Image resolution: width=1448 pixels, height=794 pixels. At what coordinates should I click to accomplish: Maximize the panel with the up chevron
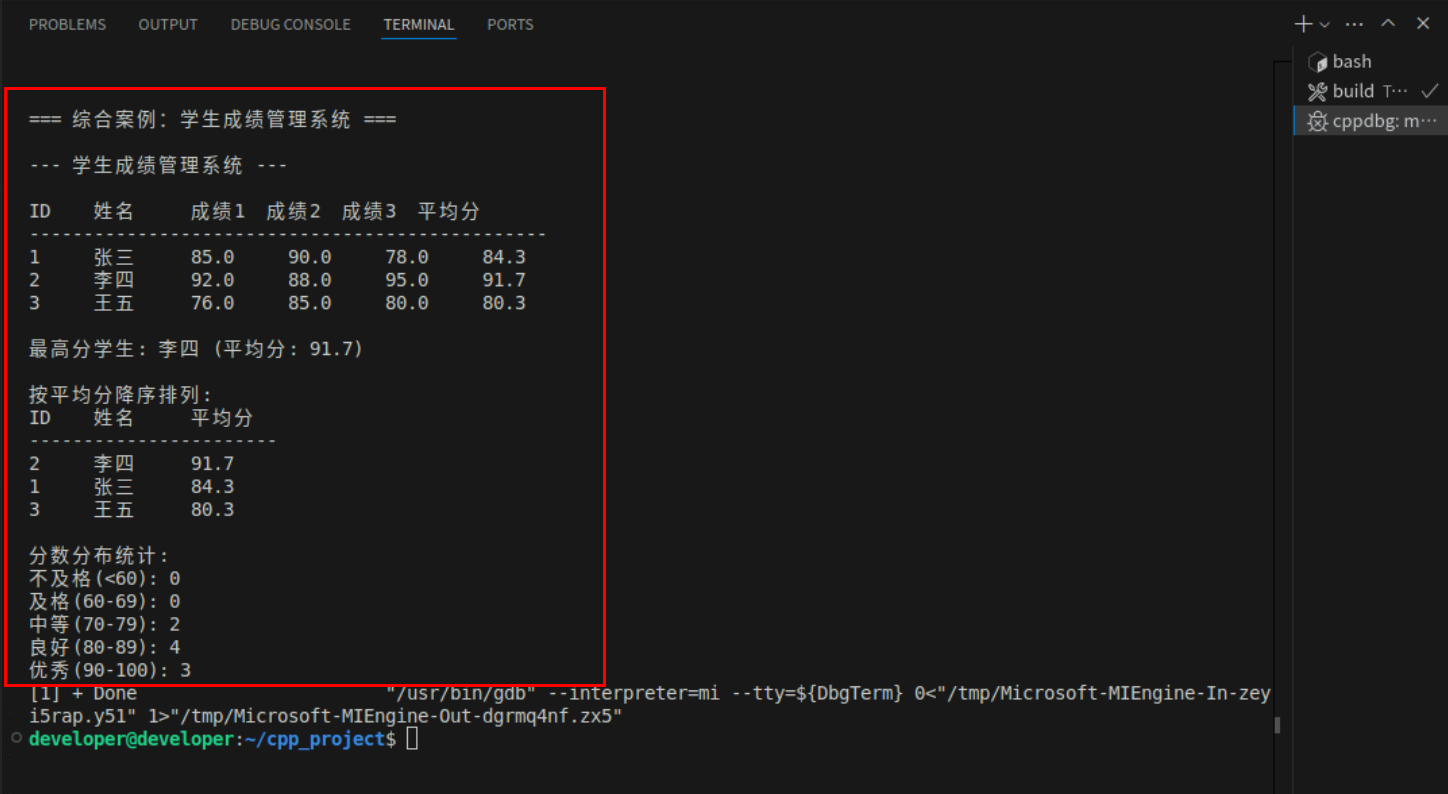pyautogui.click(x=1388, y=24)
